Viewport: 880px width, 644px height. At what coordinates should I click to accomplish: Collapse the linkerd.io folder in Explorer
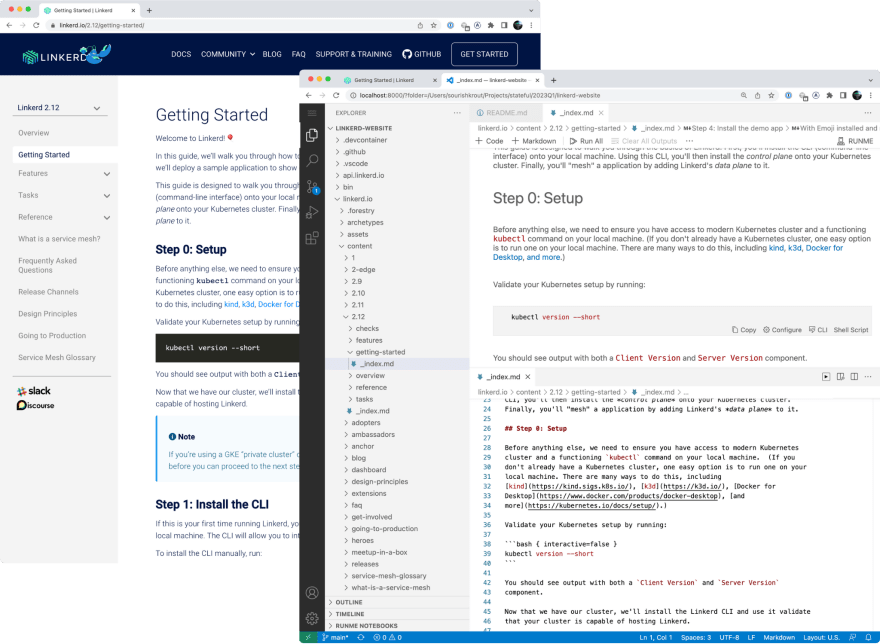(x=337, y=199)
